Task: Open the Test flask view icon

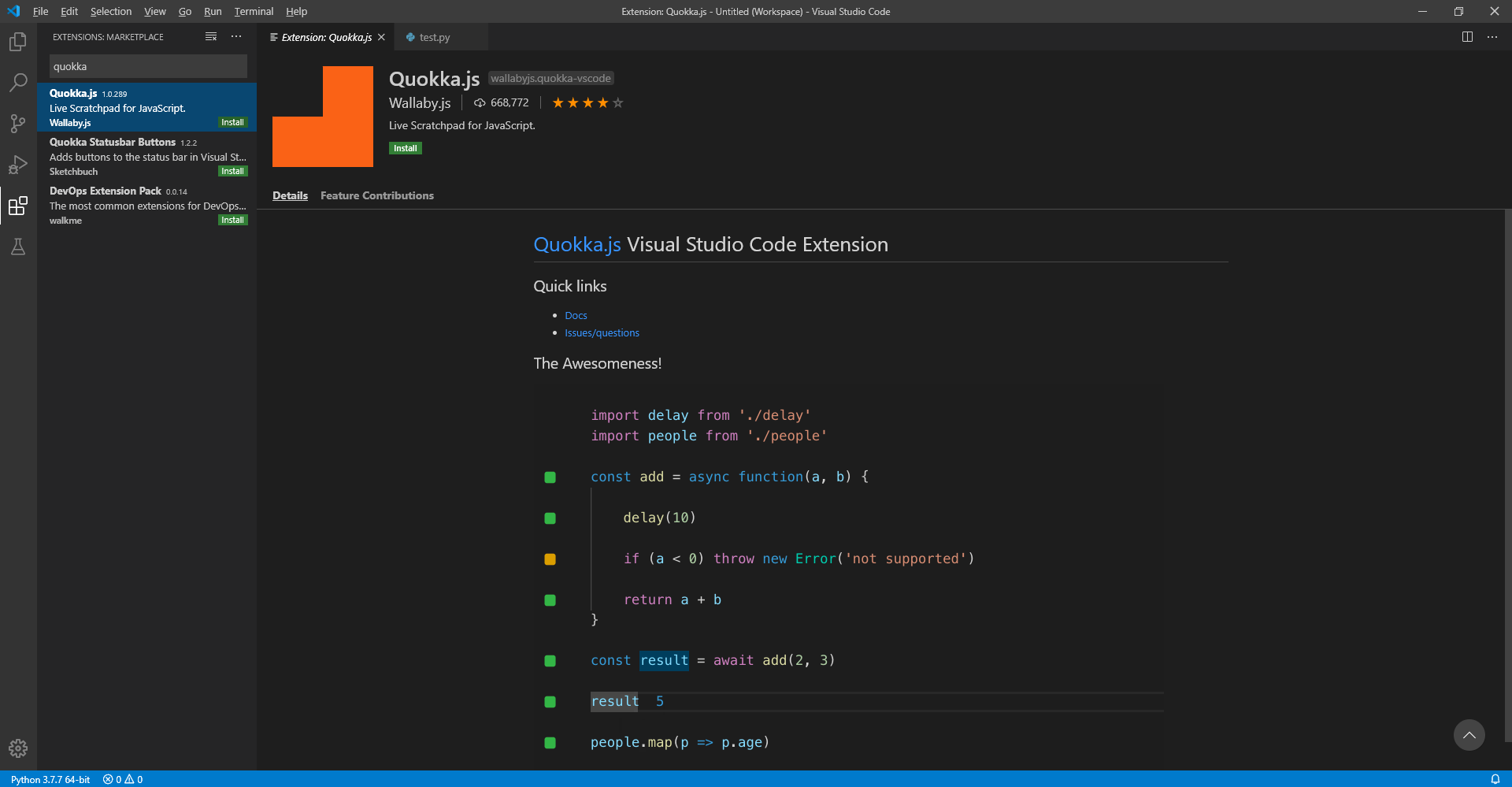Action: [x=18, y=247]
